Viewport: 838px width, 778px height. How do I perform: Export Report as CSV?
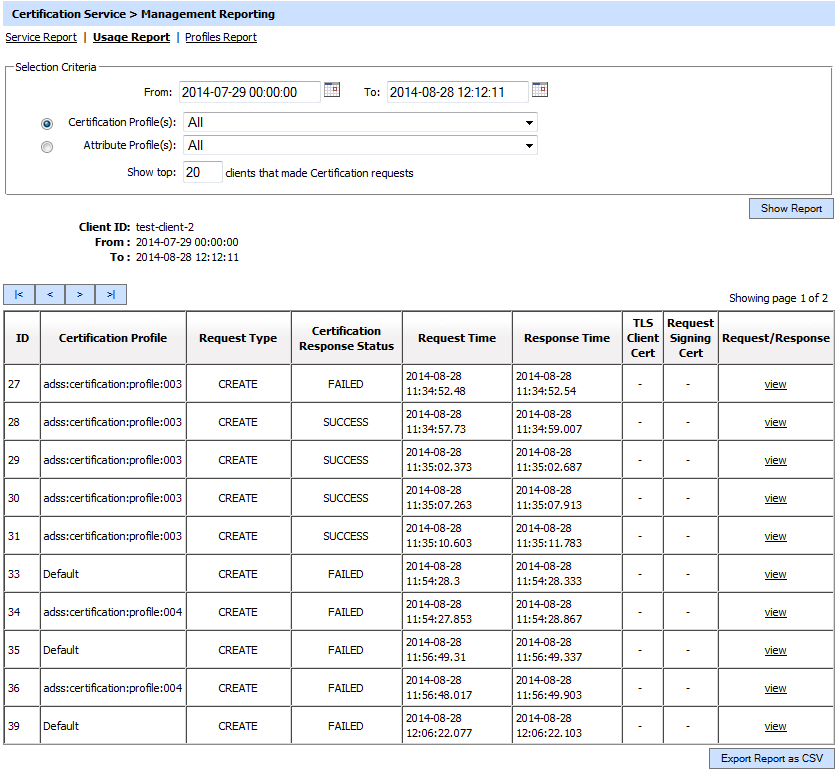pyautogui.click(x=771, y=758)
